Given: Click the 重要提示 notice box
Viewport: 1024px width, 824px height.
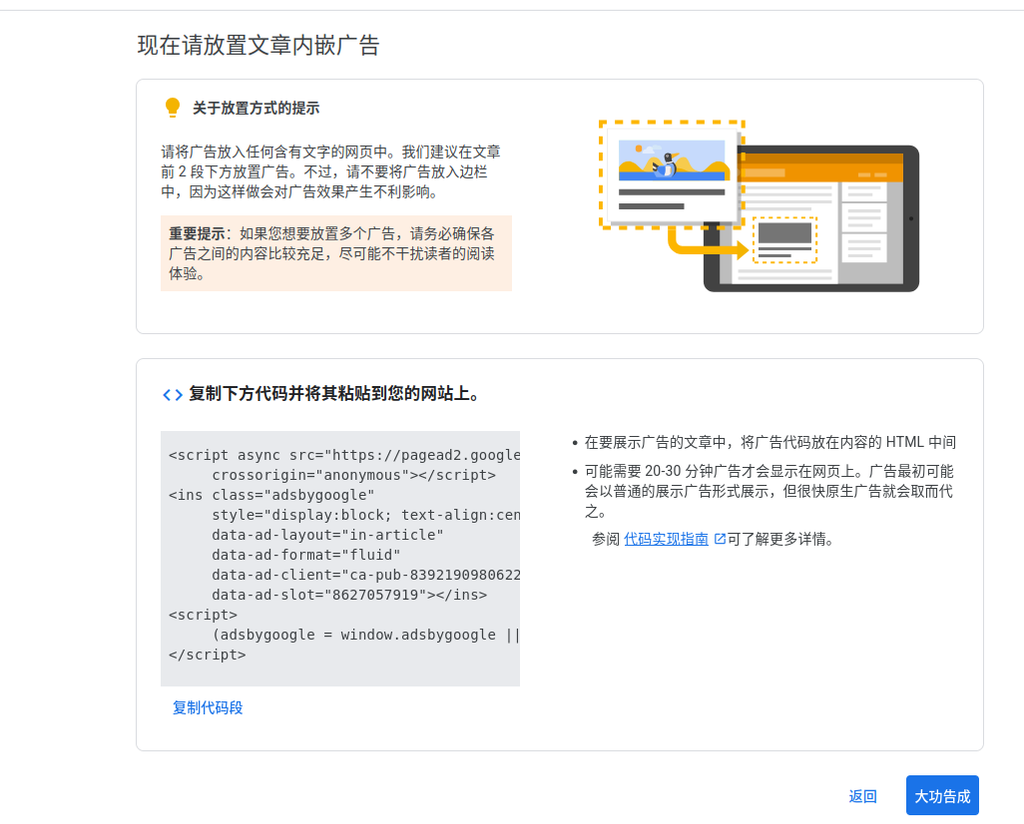Looking at the screenshot, I should pos(336,253).
